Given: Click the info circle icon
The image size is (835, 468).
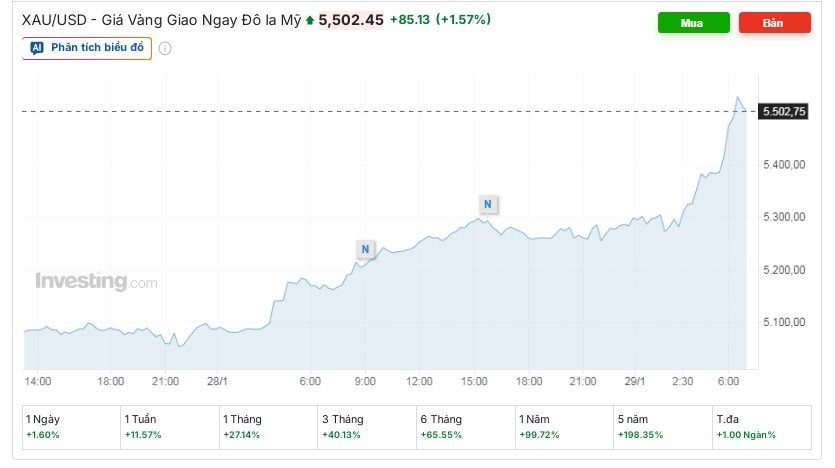Looking at the screenshot, I should point(165,48).
